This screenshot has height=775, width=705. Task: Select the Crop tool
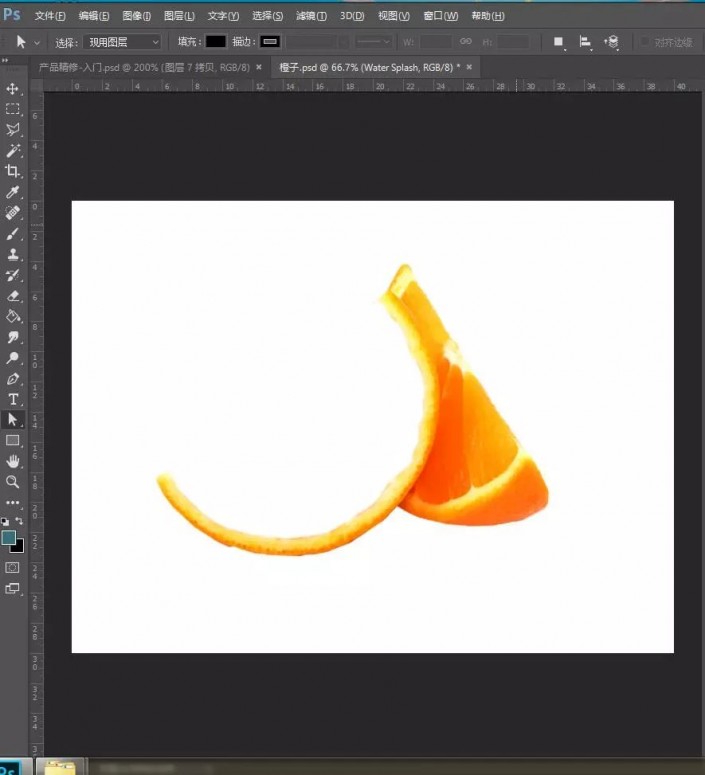point(12,171)
